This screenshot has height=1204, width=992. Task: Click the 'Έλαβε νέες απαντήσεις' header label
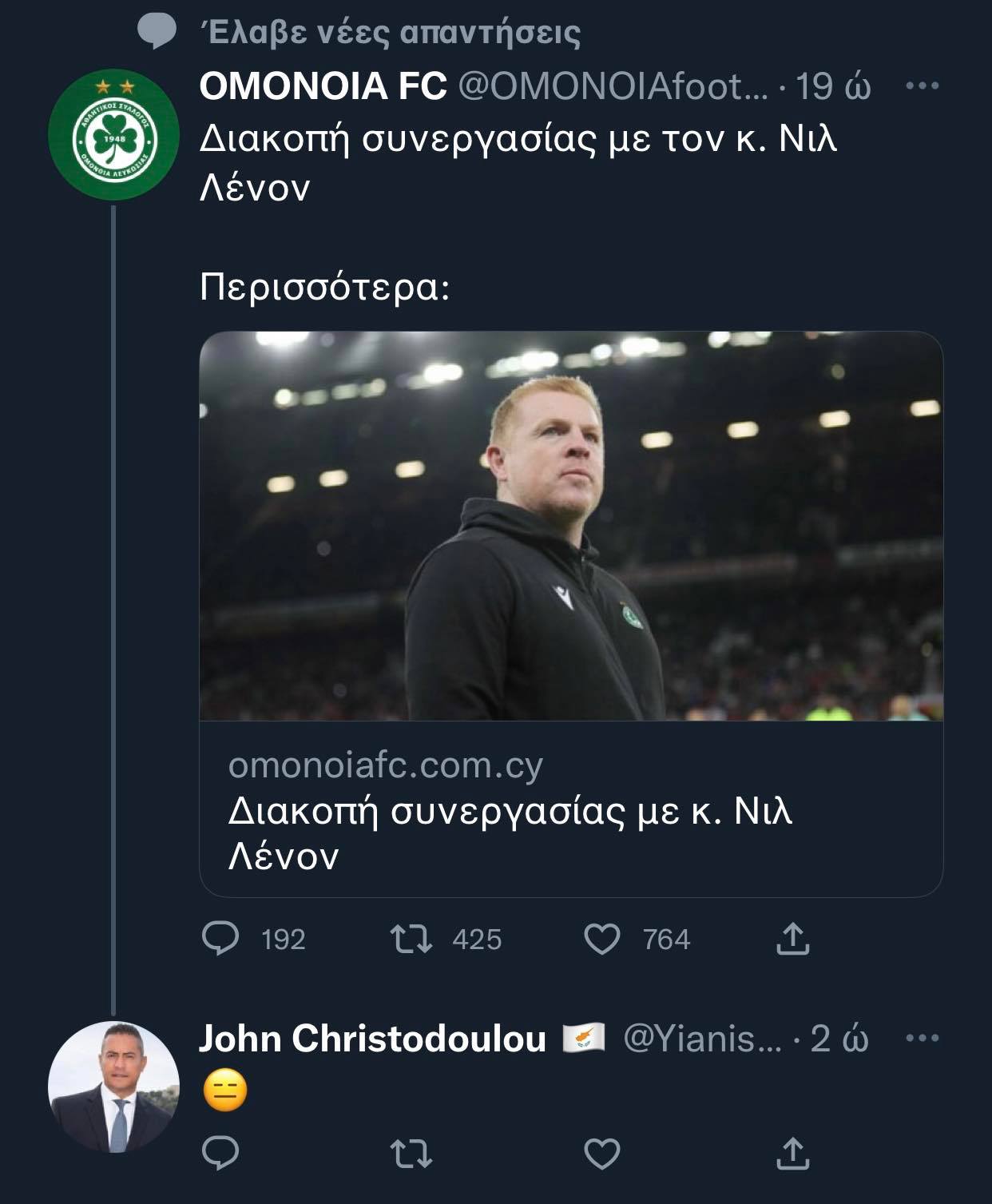pyautogui.click(x=389, y=33)
